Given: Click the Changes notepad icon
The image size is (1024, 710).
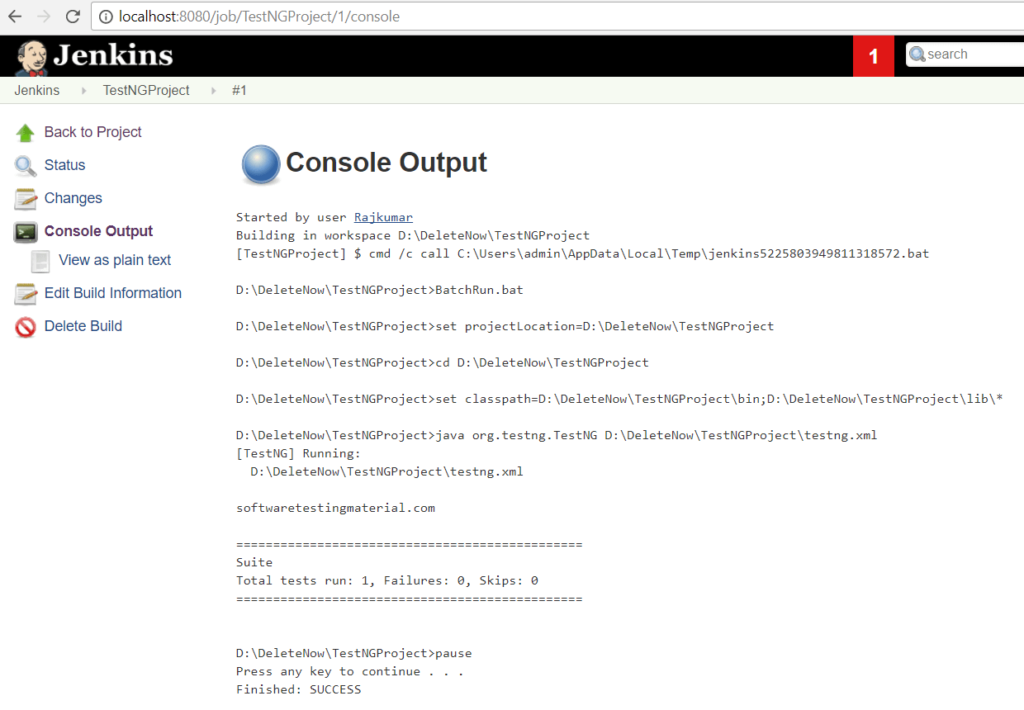Looking at the screenshot, I should 27,198.
